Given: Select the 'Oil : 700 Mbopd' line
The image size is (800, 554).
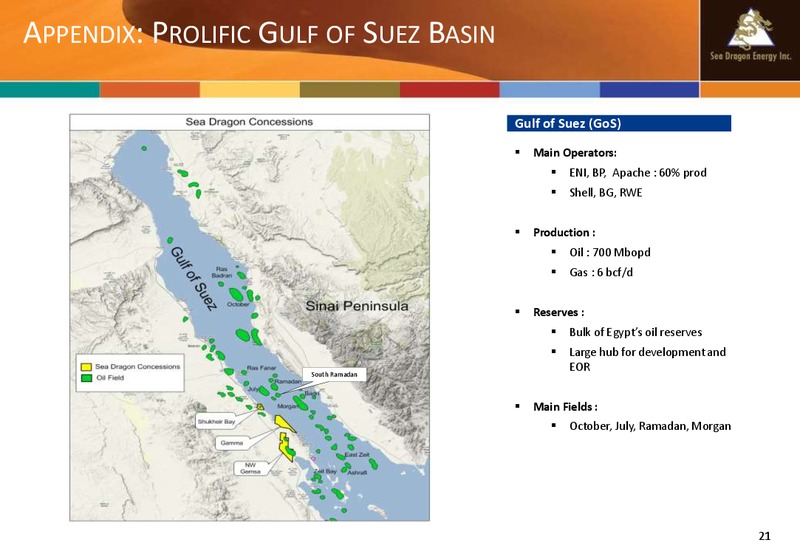Looking at the screenshot, I should tap(610, 252).
